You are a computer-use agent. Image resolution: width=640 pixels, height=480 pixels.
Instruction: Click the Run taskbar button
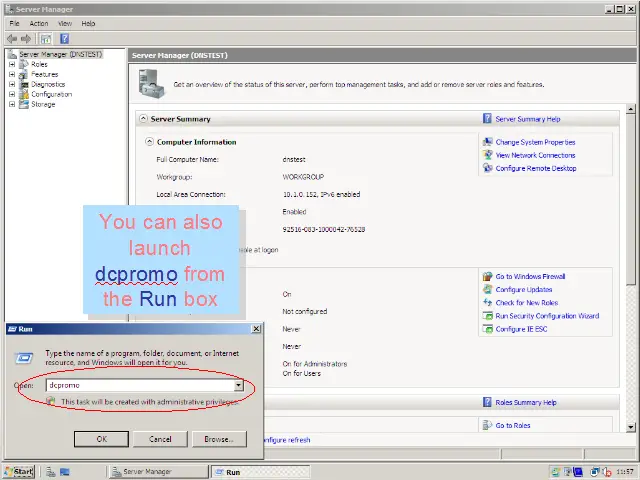(x=260, y=472)
